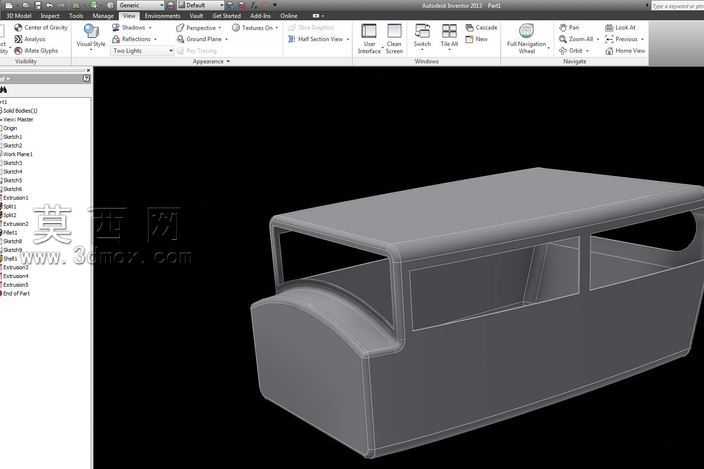
Task: Switch to the Environments tab
Action: (162, 16)
